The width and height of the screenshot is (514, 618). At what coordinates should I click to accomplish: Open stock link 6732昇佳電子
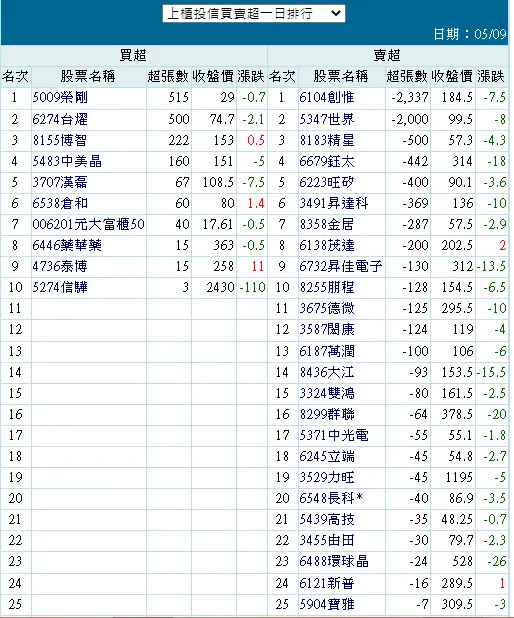tap(341, 266)
